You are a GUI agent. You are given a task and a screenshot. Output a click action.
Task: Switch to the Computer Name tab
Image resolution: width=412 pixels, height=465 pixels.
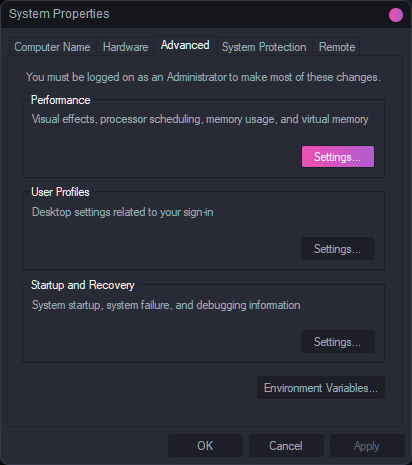52,47
